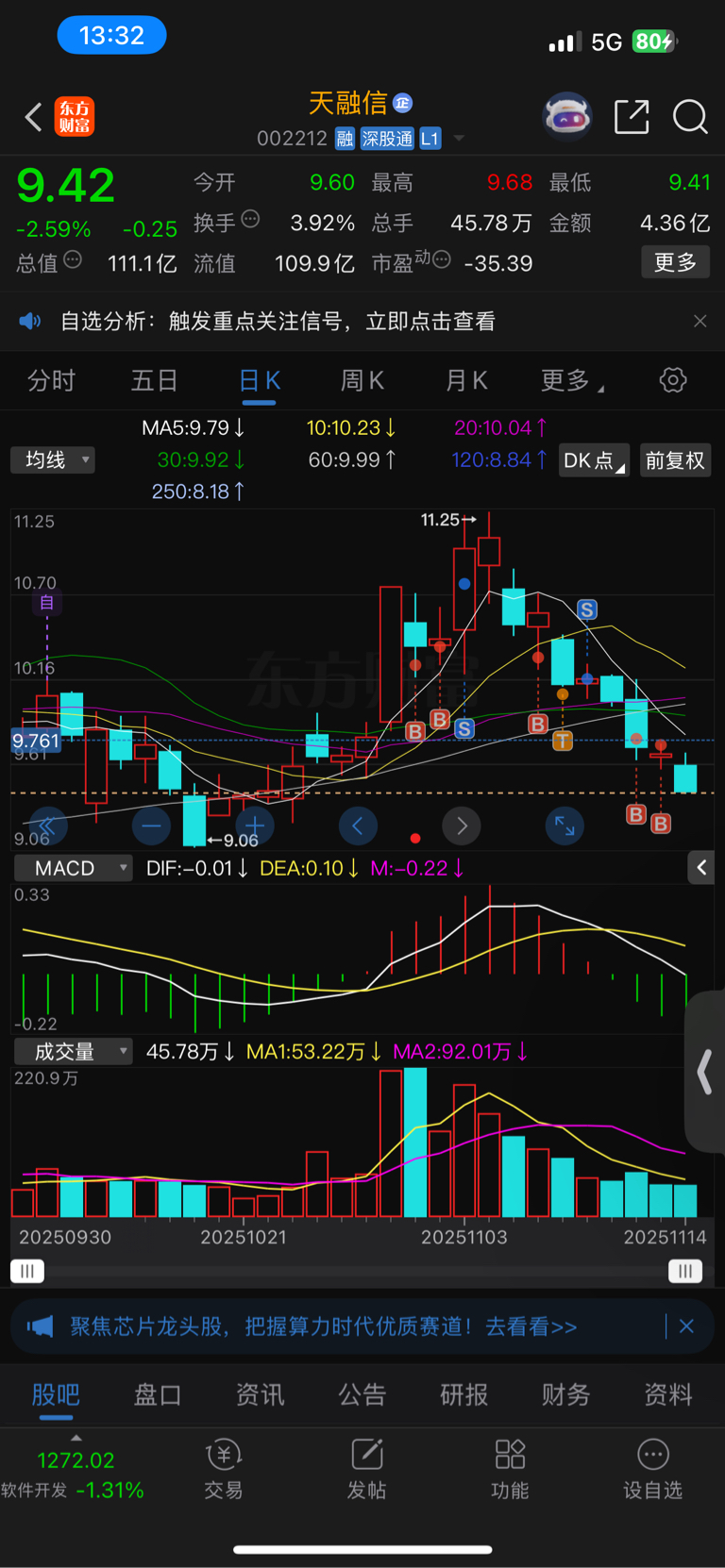
Task: Open the 资料 tab
Action: click(x=668, y=1394)
